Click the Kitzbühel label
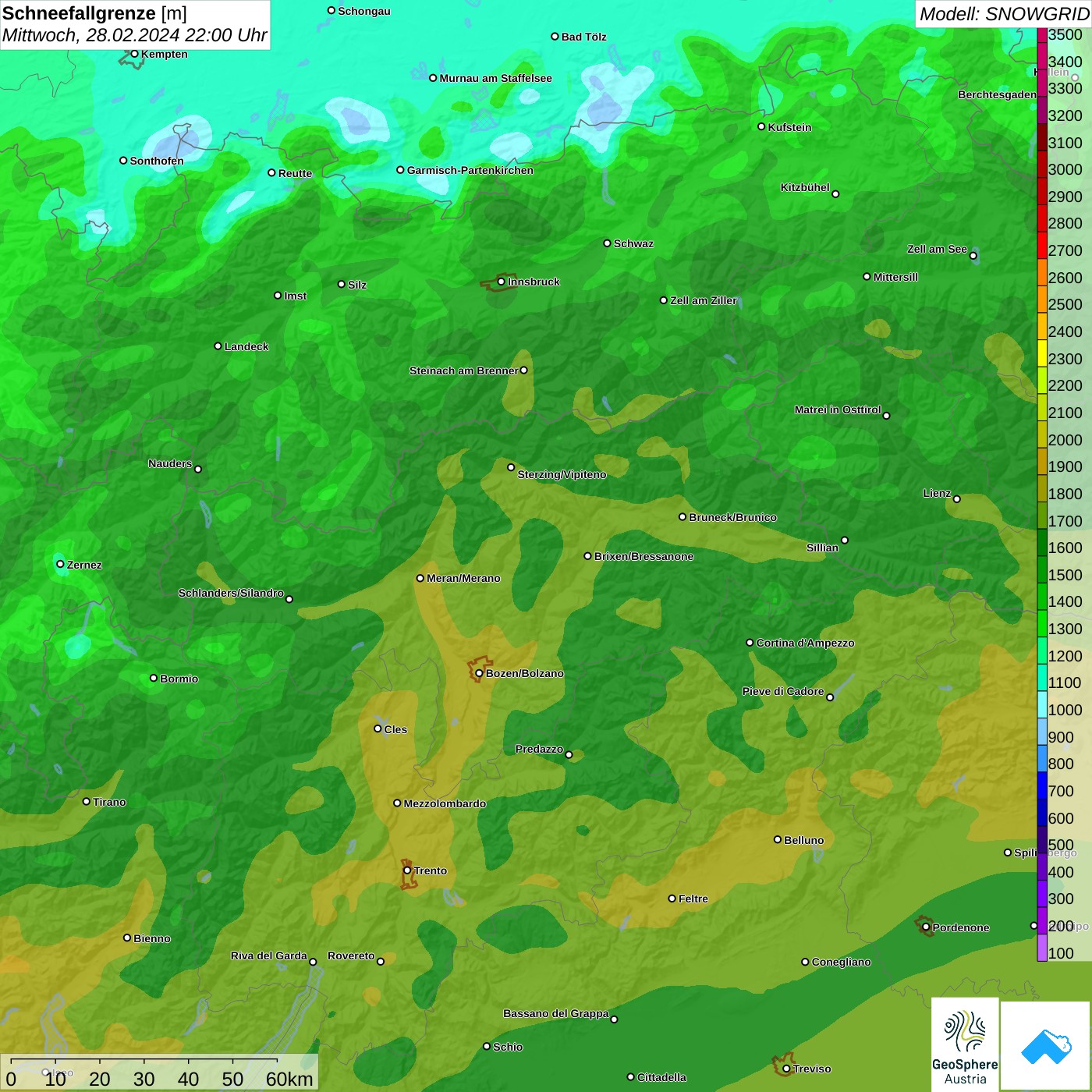 click(x=805, y=187)
